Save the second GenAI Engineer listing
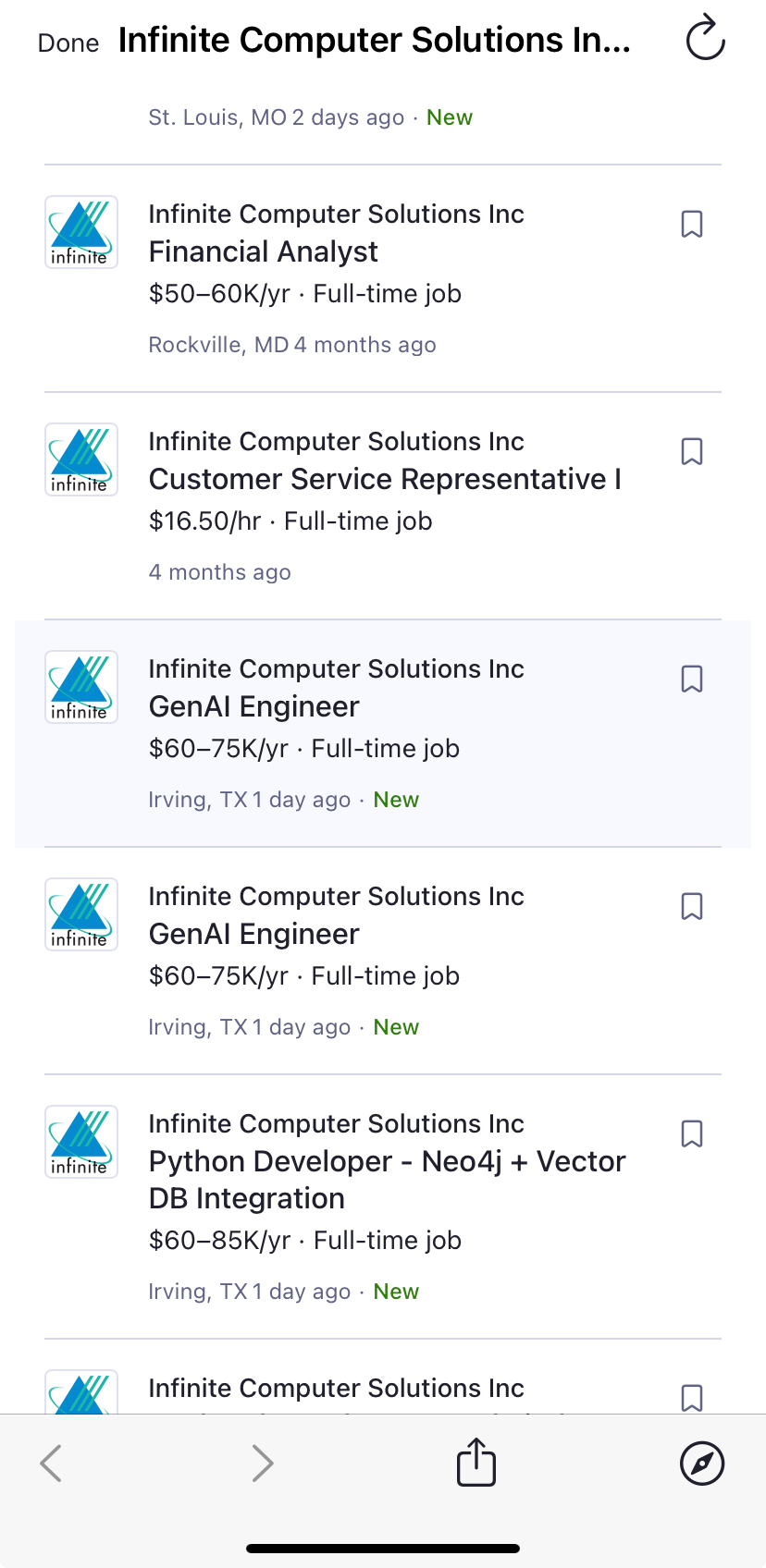The height and width of the screenshot is (1568, 766). pos(692,906)
